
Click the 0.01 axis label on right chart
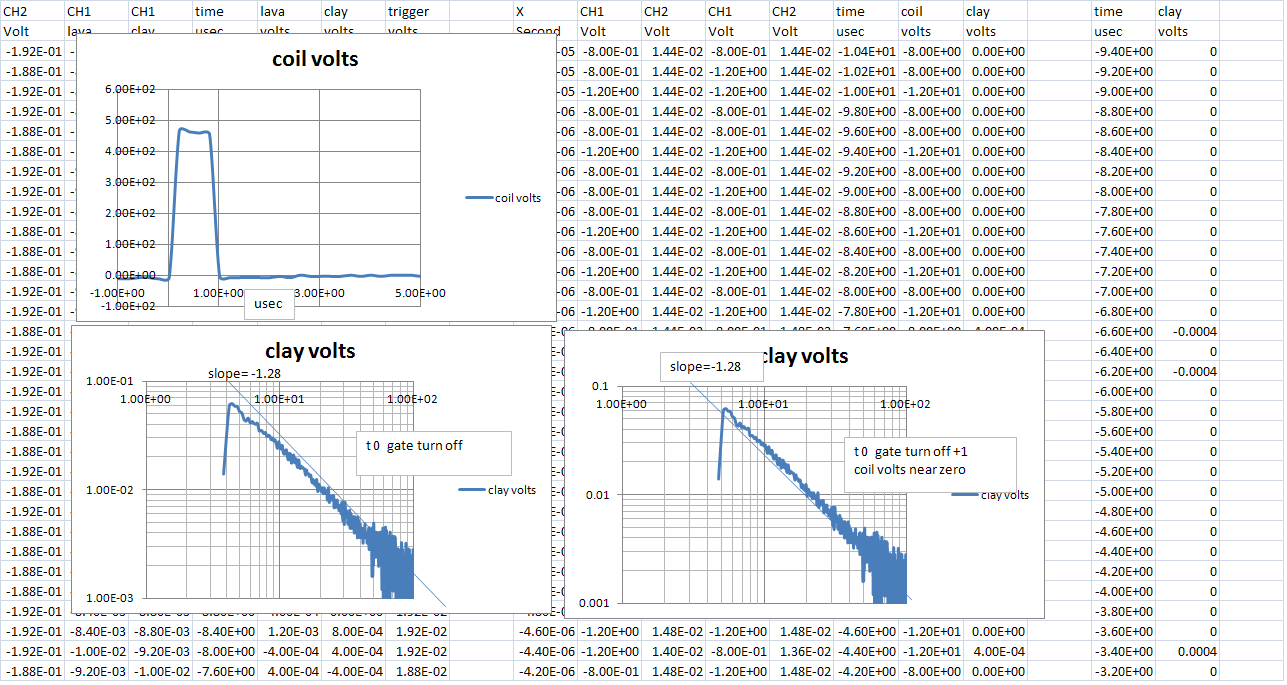coord(597,495)
